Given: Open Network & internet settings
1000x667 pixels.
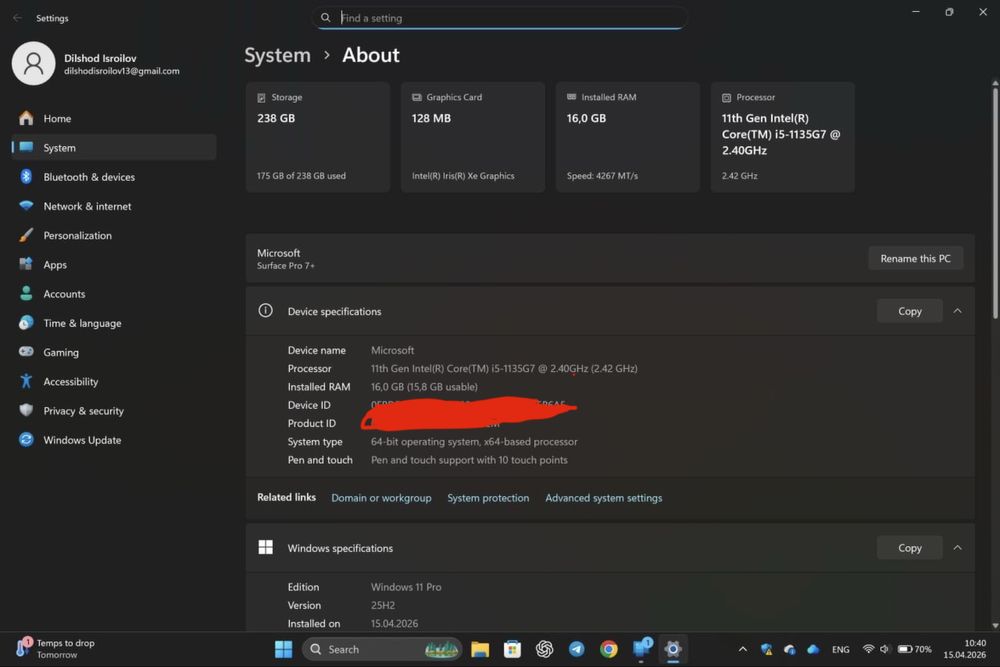Looking at the screenshot, I should (114, 206).
